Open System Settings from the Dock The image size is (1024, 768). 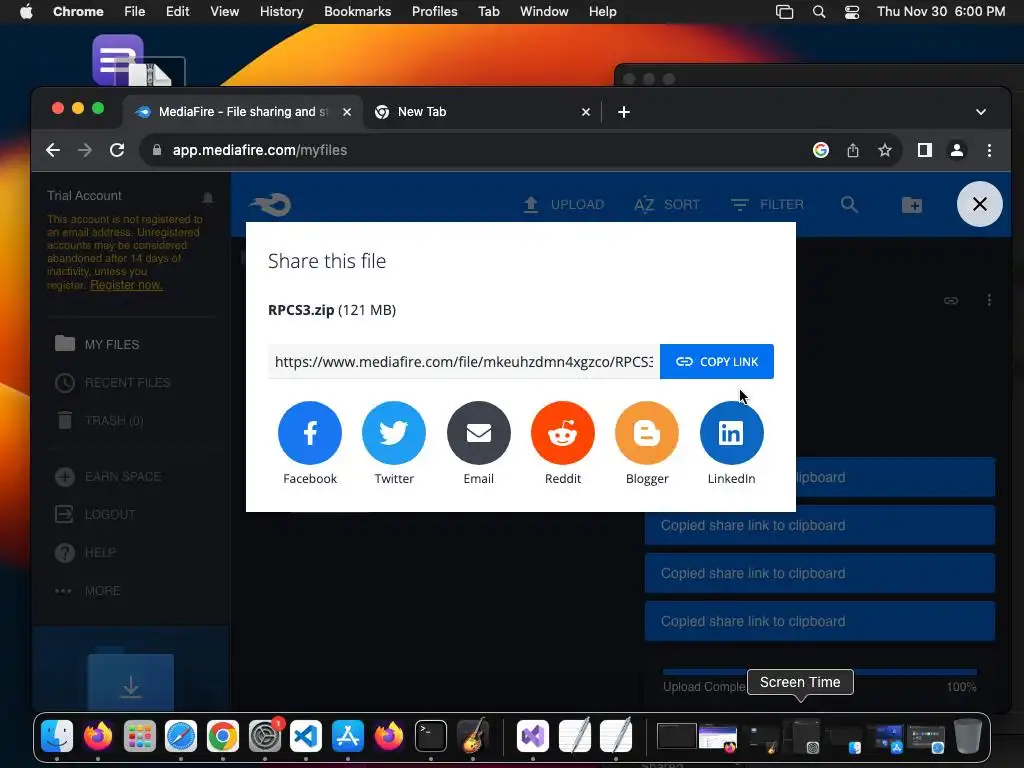pos(264,736)
